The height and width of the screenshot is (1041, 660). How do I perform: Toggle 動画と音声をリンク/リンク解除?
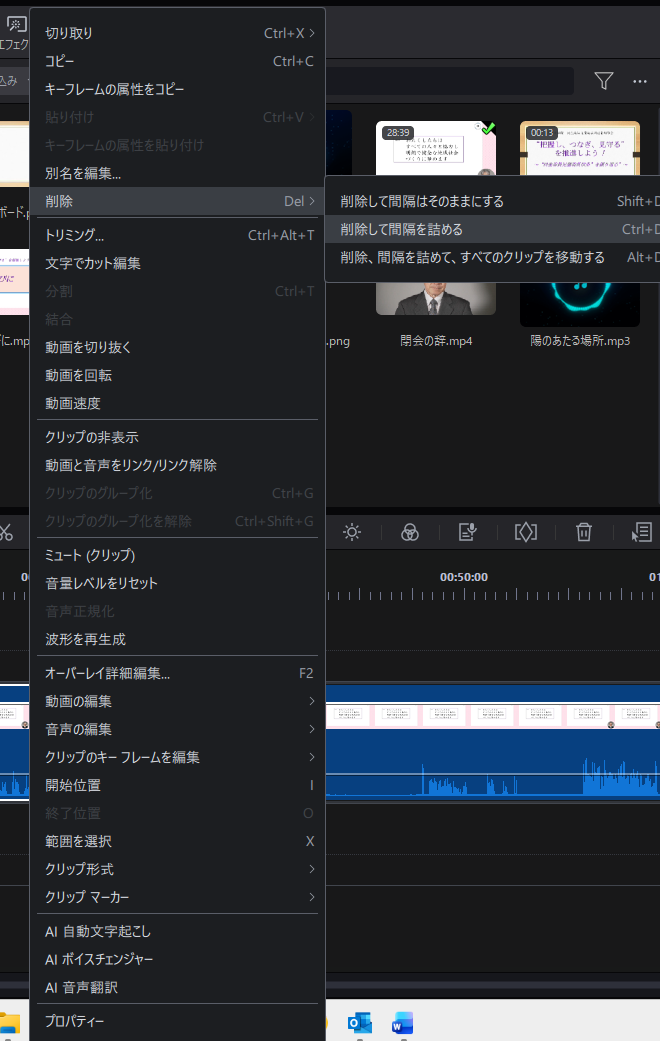131,465
